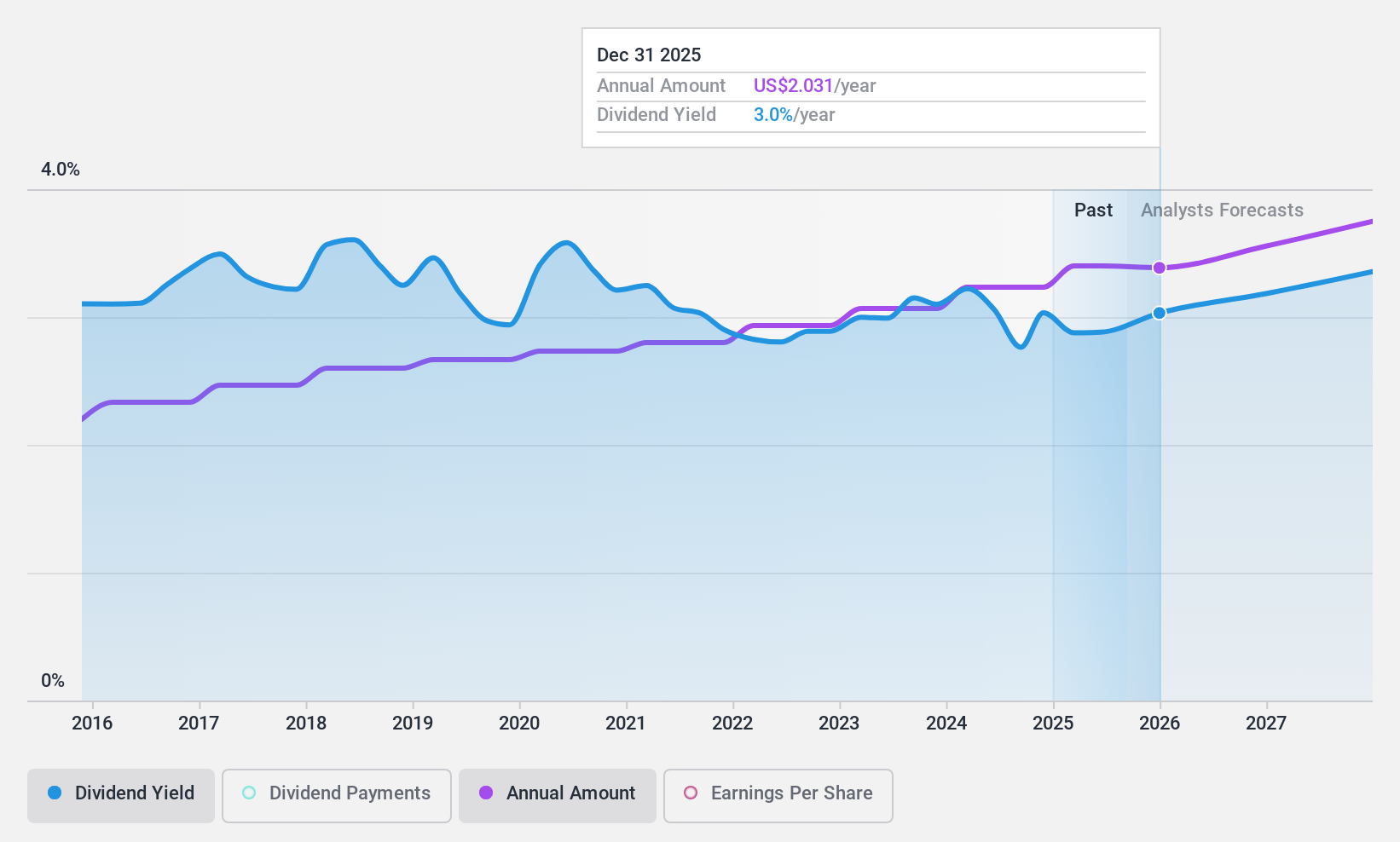Click the 2017 x-axis label

(x=199, y=724)
